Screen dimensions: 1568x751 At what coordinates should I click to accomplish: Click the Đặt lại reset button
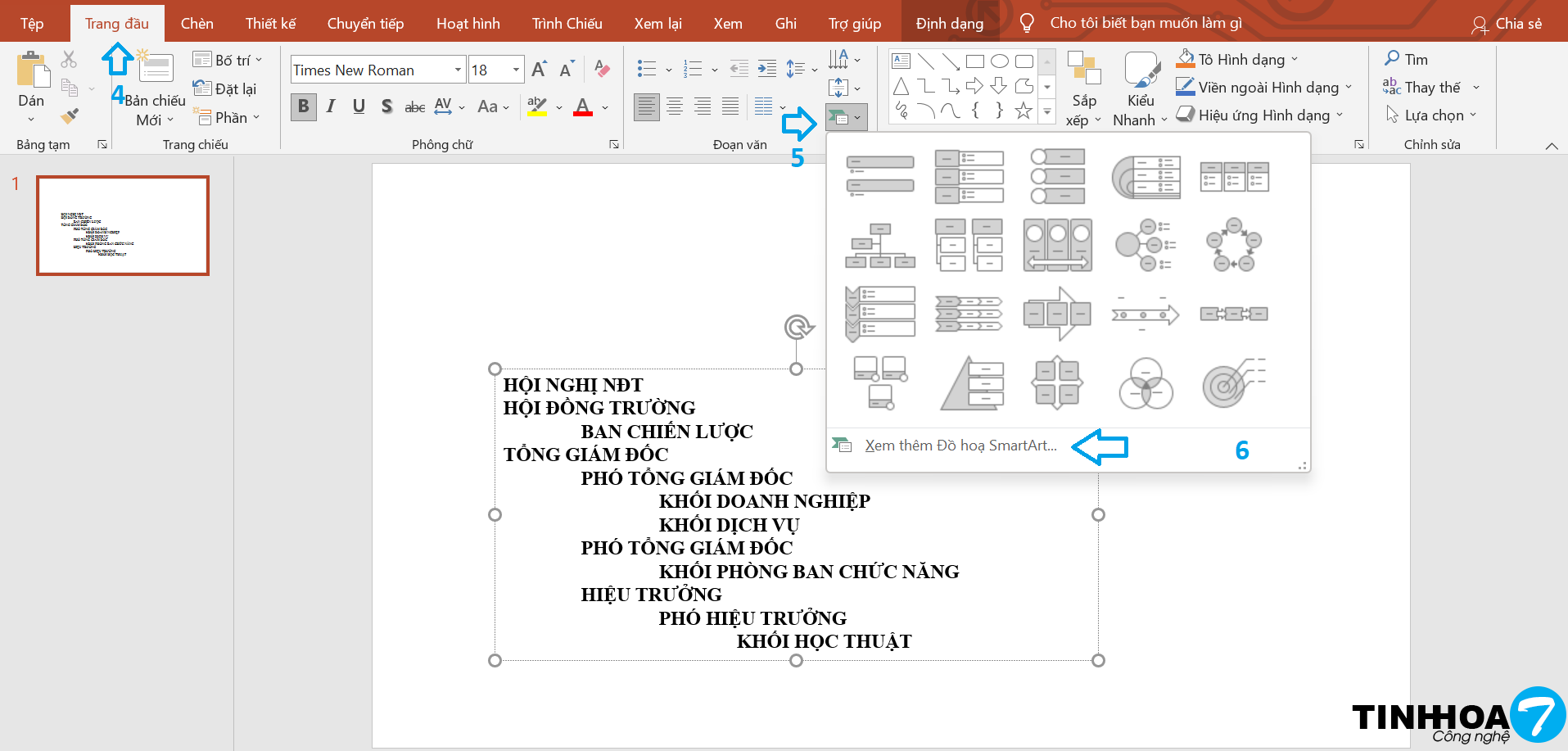pos(226,88)
